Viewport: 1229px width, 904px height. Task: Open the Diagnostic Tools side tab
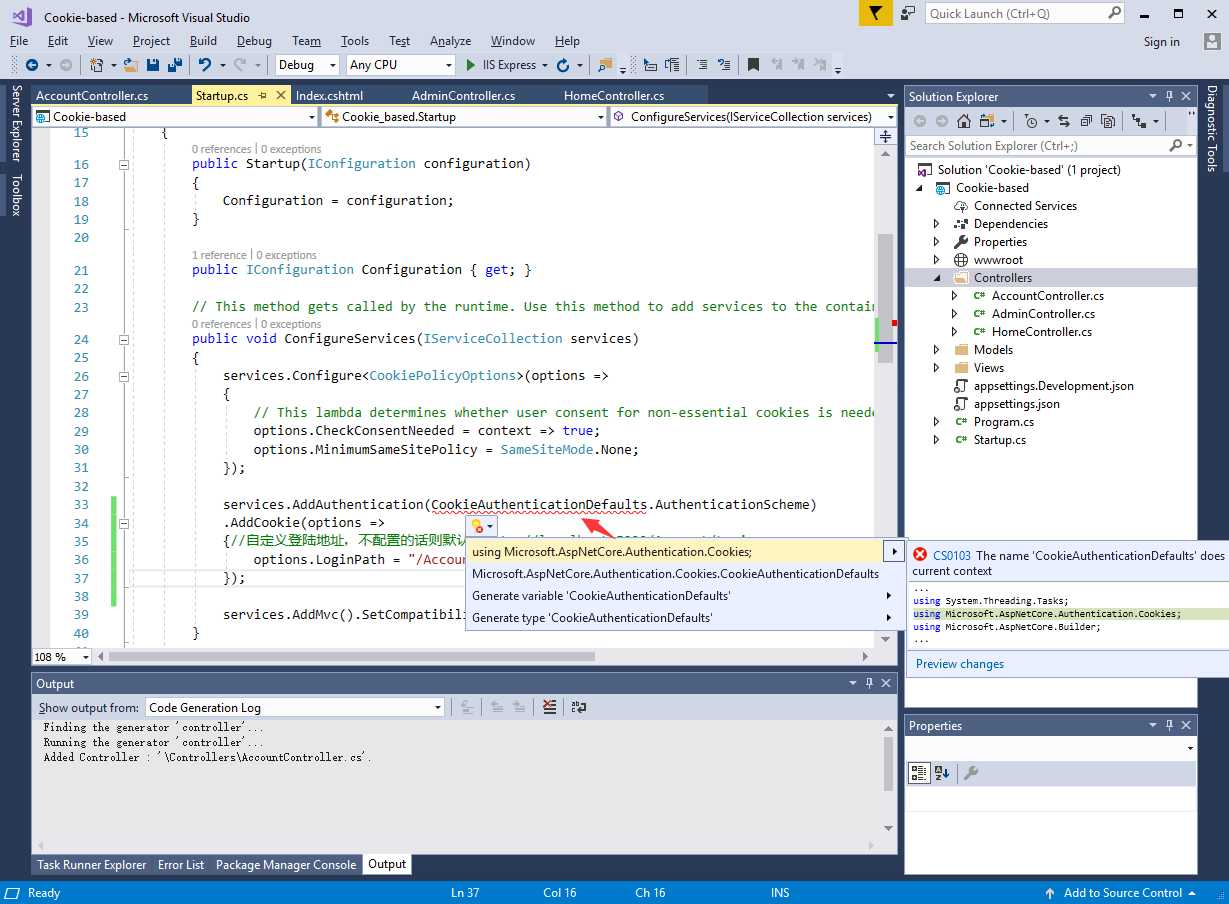coord(1211,128)
